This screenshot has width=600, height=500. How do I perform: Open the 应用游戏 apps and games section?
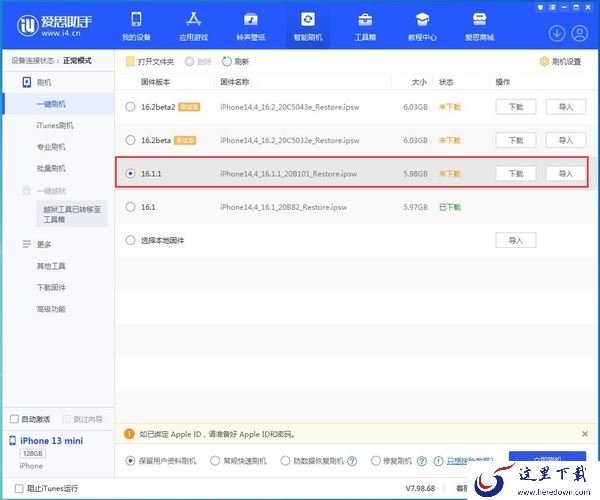coord(193,26)
